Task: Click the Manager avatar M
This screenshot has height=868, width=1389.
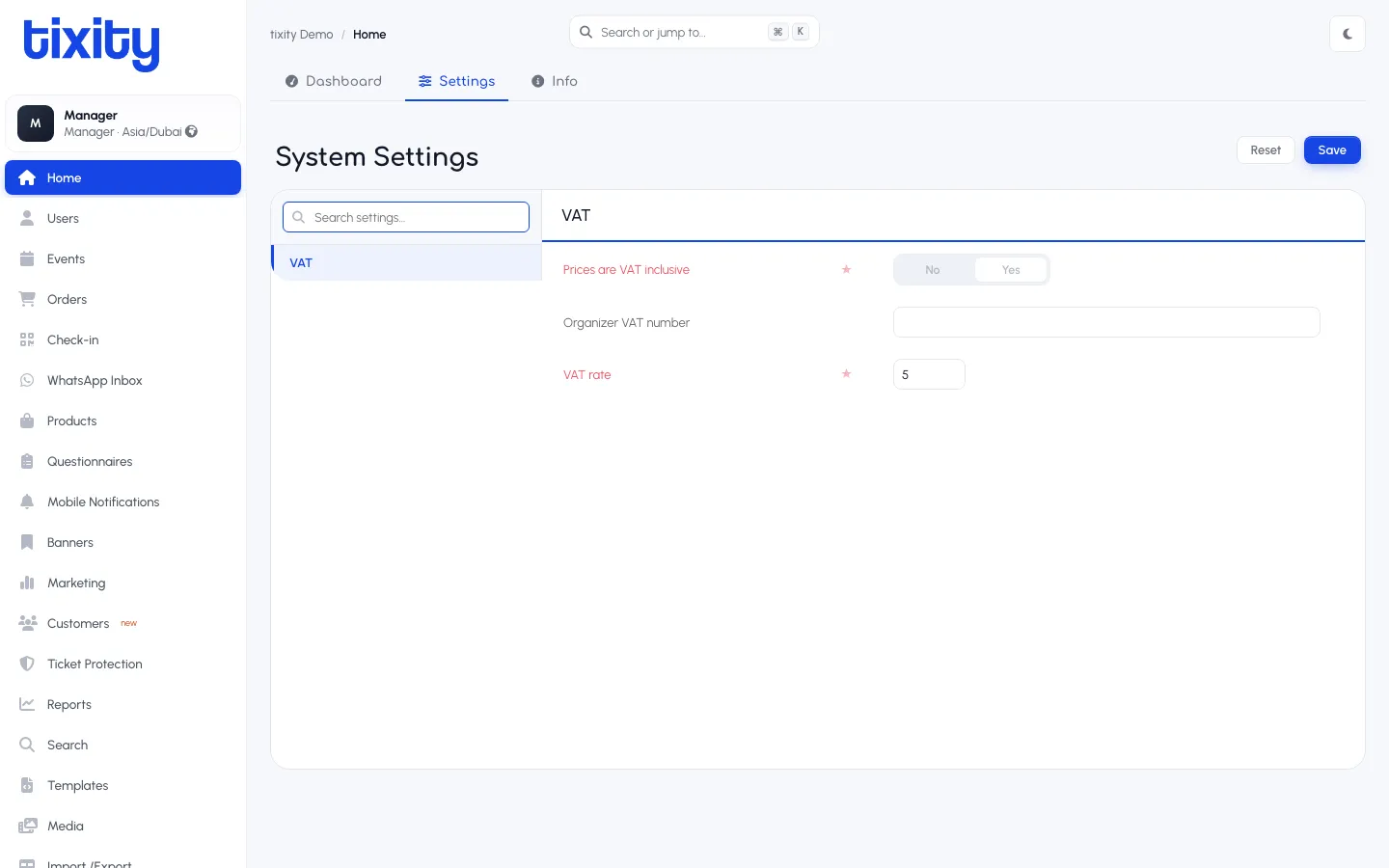Action: (36, 123)
